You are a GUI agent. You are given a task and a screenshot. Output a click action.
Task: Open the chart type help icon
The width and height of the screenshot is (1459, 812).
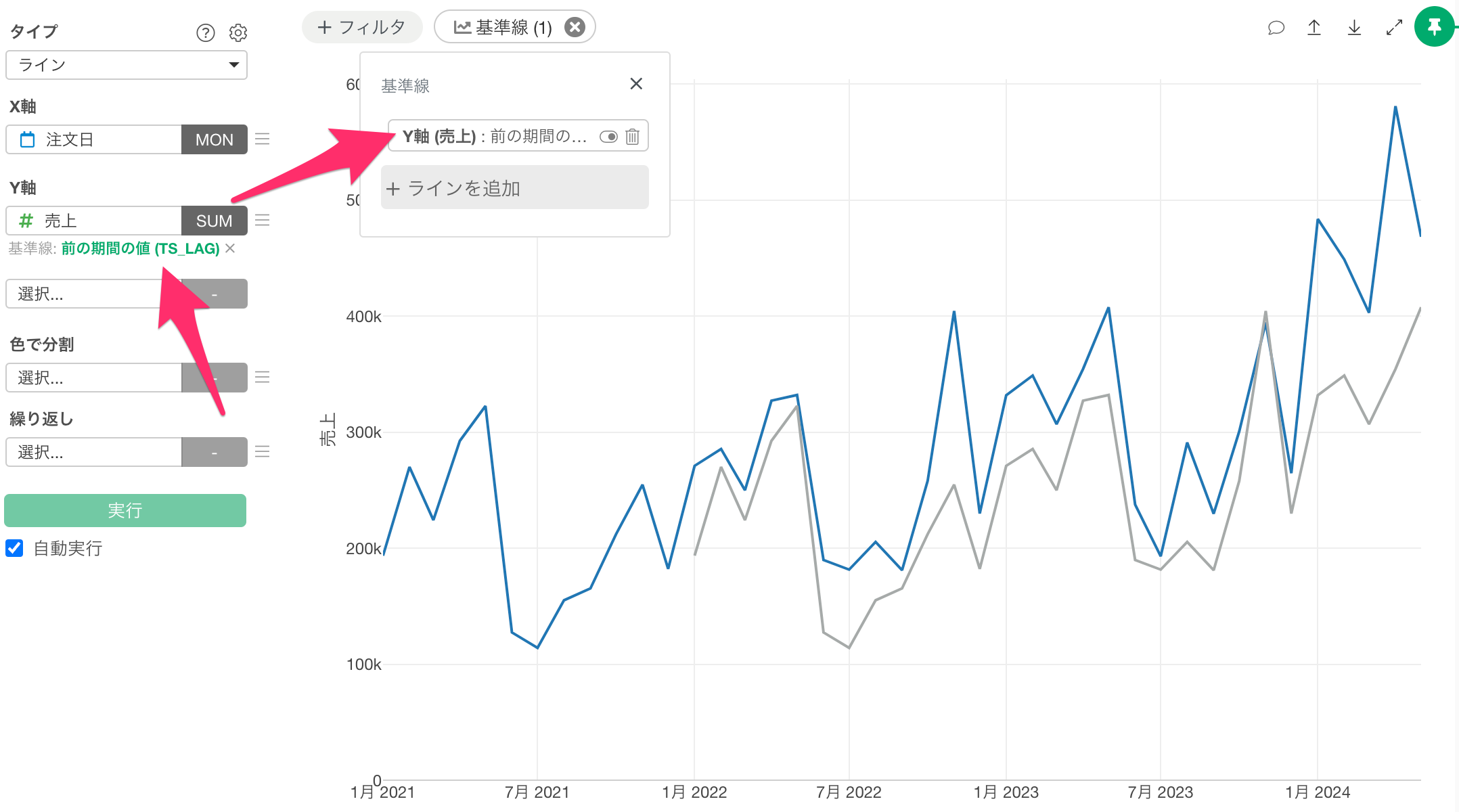click(205, 32)
